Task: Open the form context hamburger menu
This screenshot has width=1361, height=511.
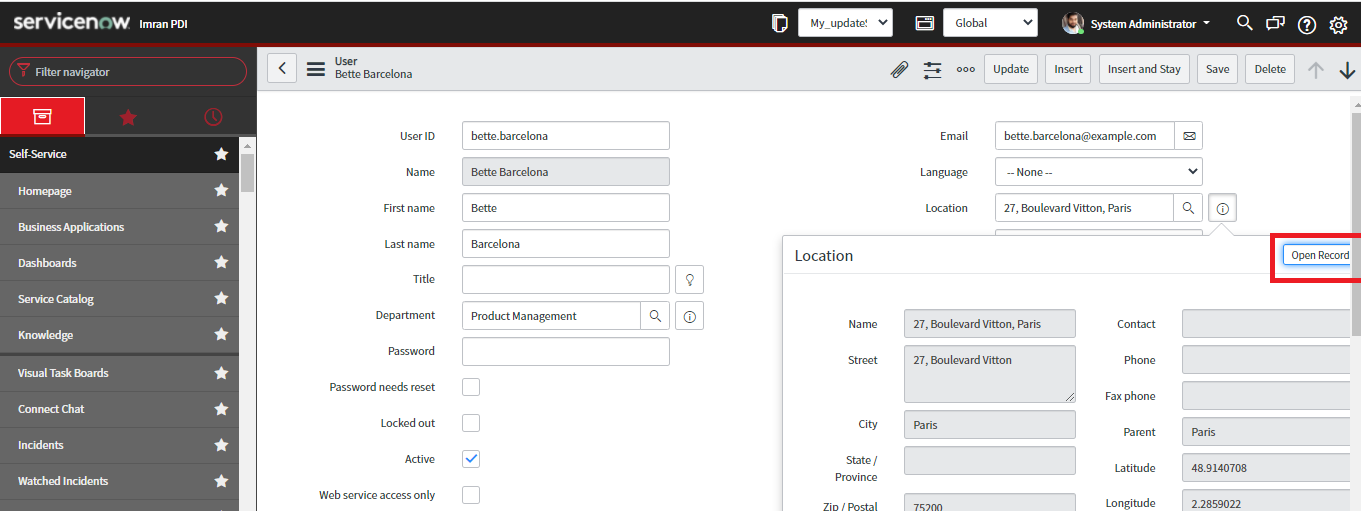Action: coord(316,69)
